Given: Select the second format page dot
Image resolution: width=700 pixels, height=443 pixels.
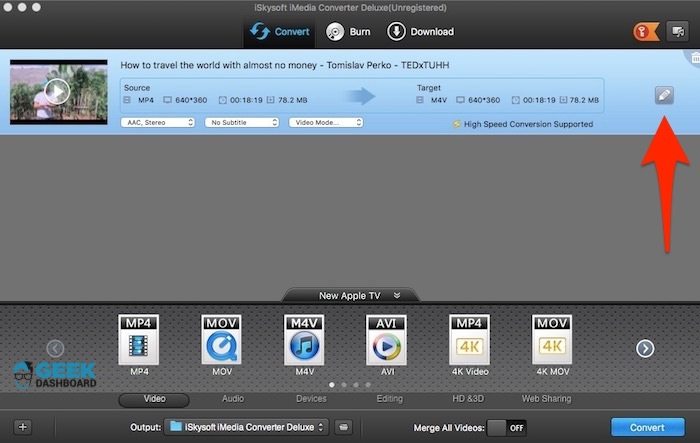Looking at the screenshot, I should 344,384.
